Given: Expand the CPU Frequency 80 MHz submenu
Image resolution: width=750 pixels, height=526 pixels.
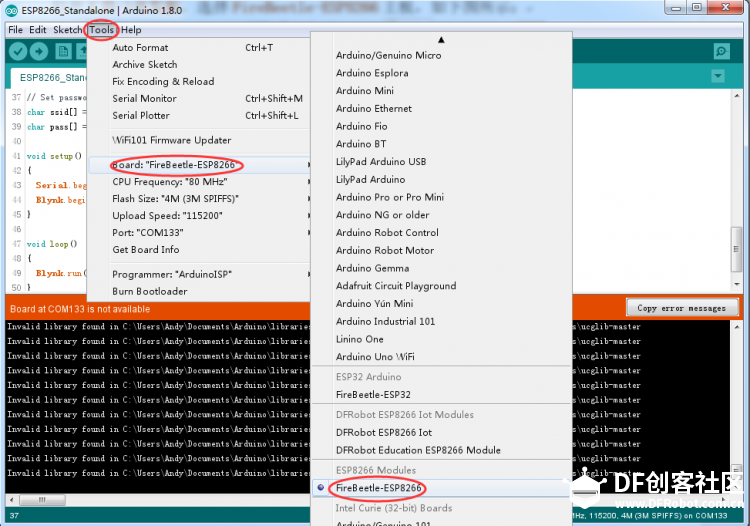Looking at the screenshot, I should pyautogui.click(x=199, y=182).
